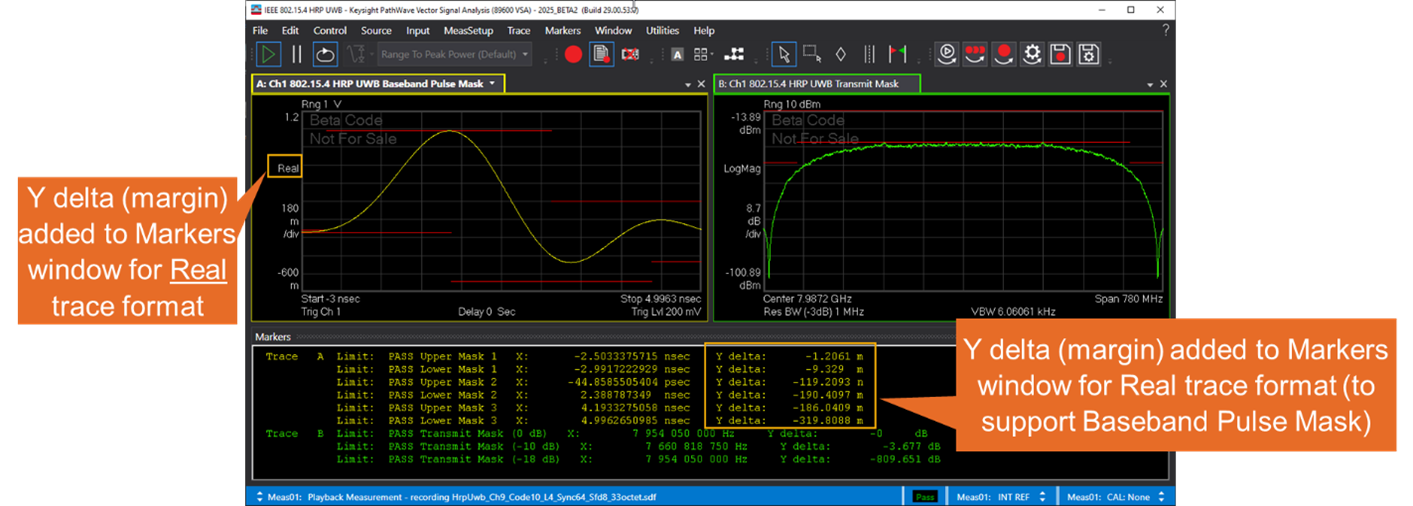
Task: Select the arrow pointer tool
Action: click(x=784, y=54)
